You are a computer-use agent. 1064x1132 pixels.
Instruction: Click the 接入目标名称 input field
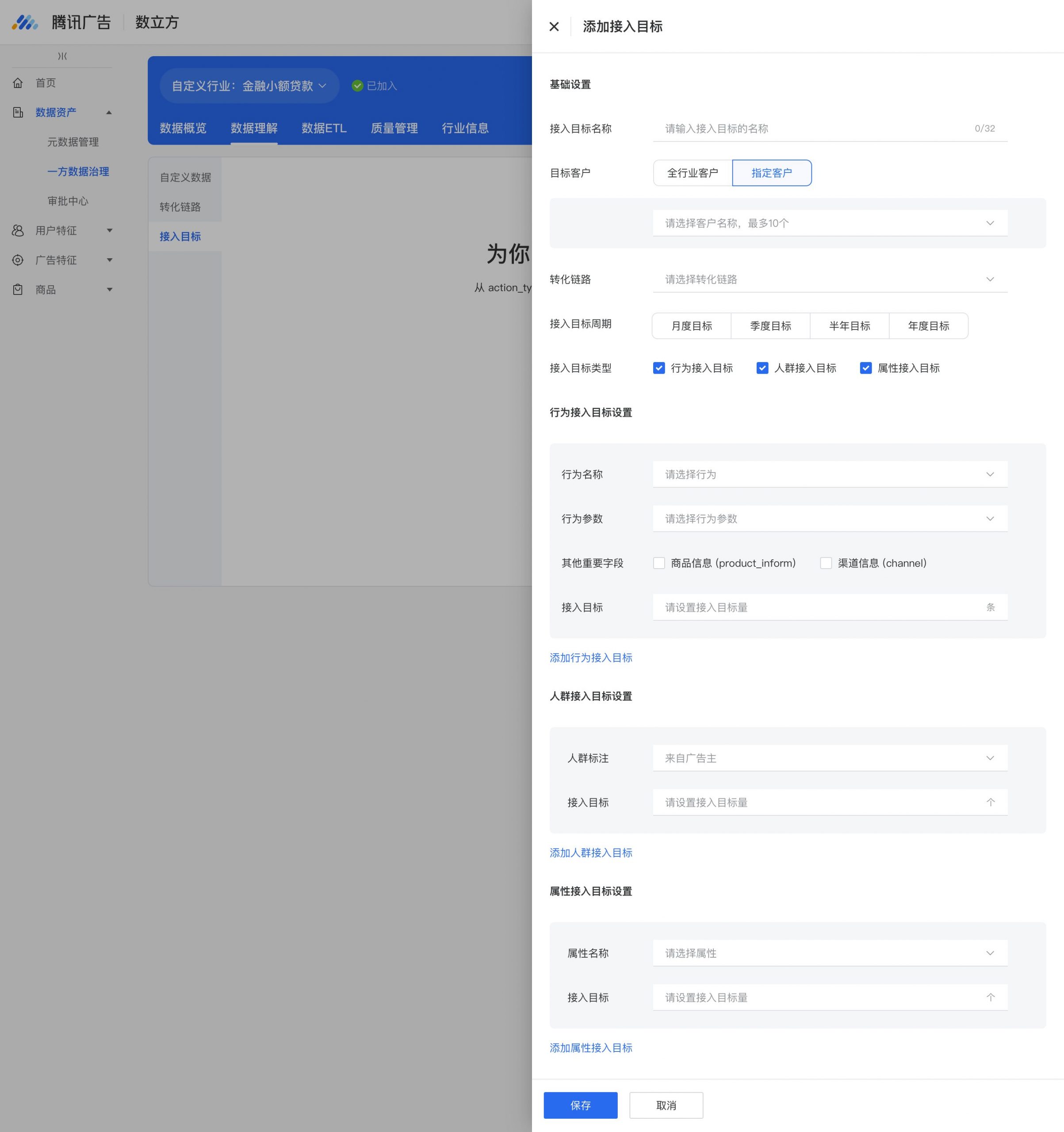[x=830, y=128]
